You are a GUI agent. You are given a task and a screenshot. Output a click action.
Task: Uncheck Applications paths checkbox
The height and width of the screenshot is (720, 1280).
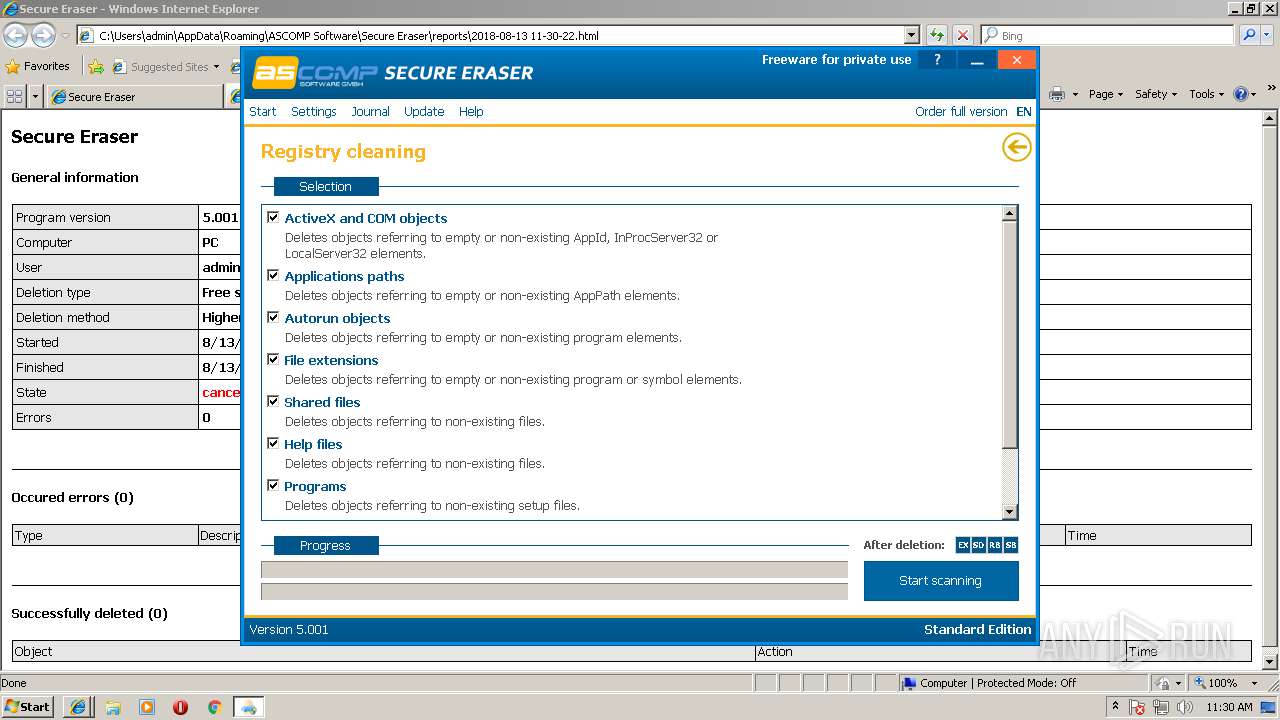click(x=273, y=275)
